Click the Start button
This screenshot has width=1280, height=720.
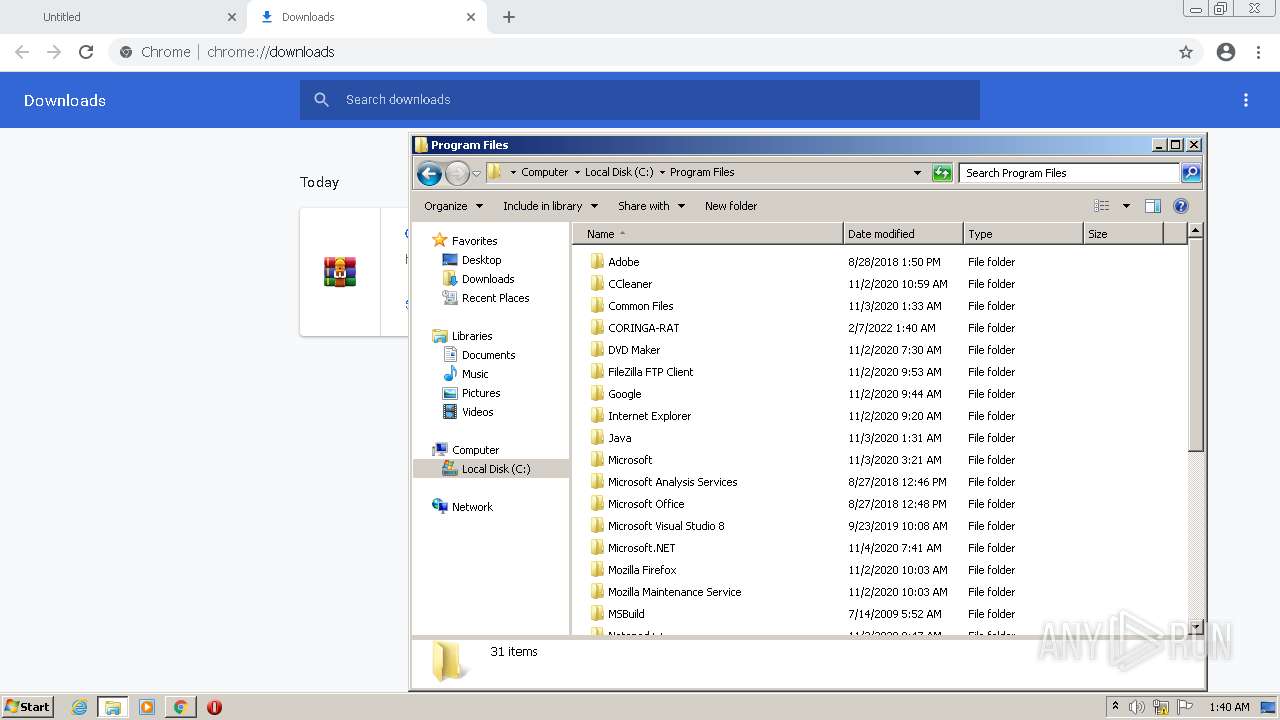[x=28, y=707]
